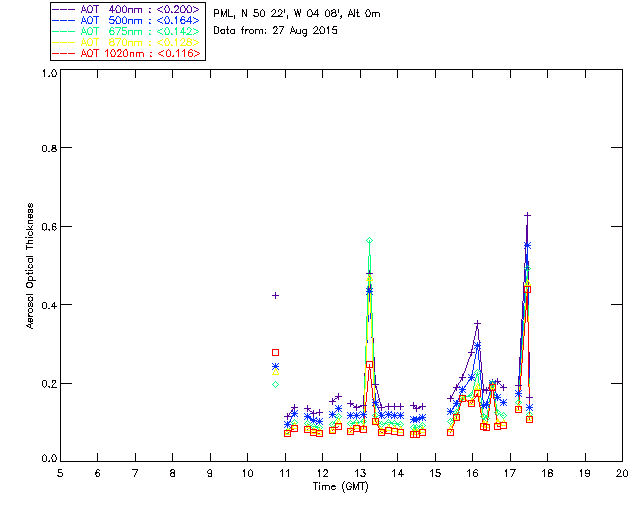The width and height of the screenshot is (640, 512).
Task: Click the isolated purple plus marker near 0.42
Action: (276, 296)
